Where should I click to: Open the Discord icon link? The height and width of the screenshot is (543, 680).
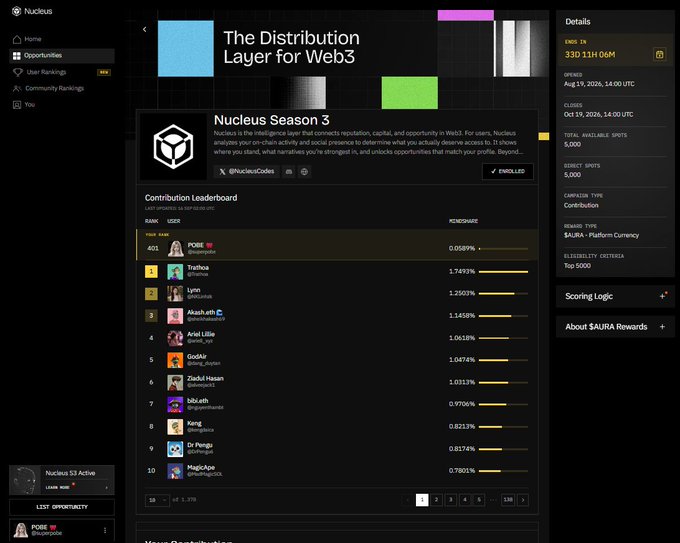[x=289, y=172]
